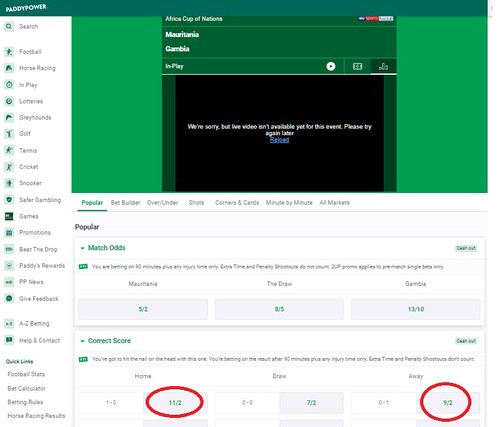Screen dimensions: 500x427
Task: Open the Football icon in sidebar
Action: pyautogui.click(x=9, y=52)
